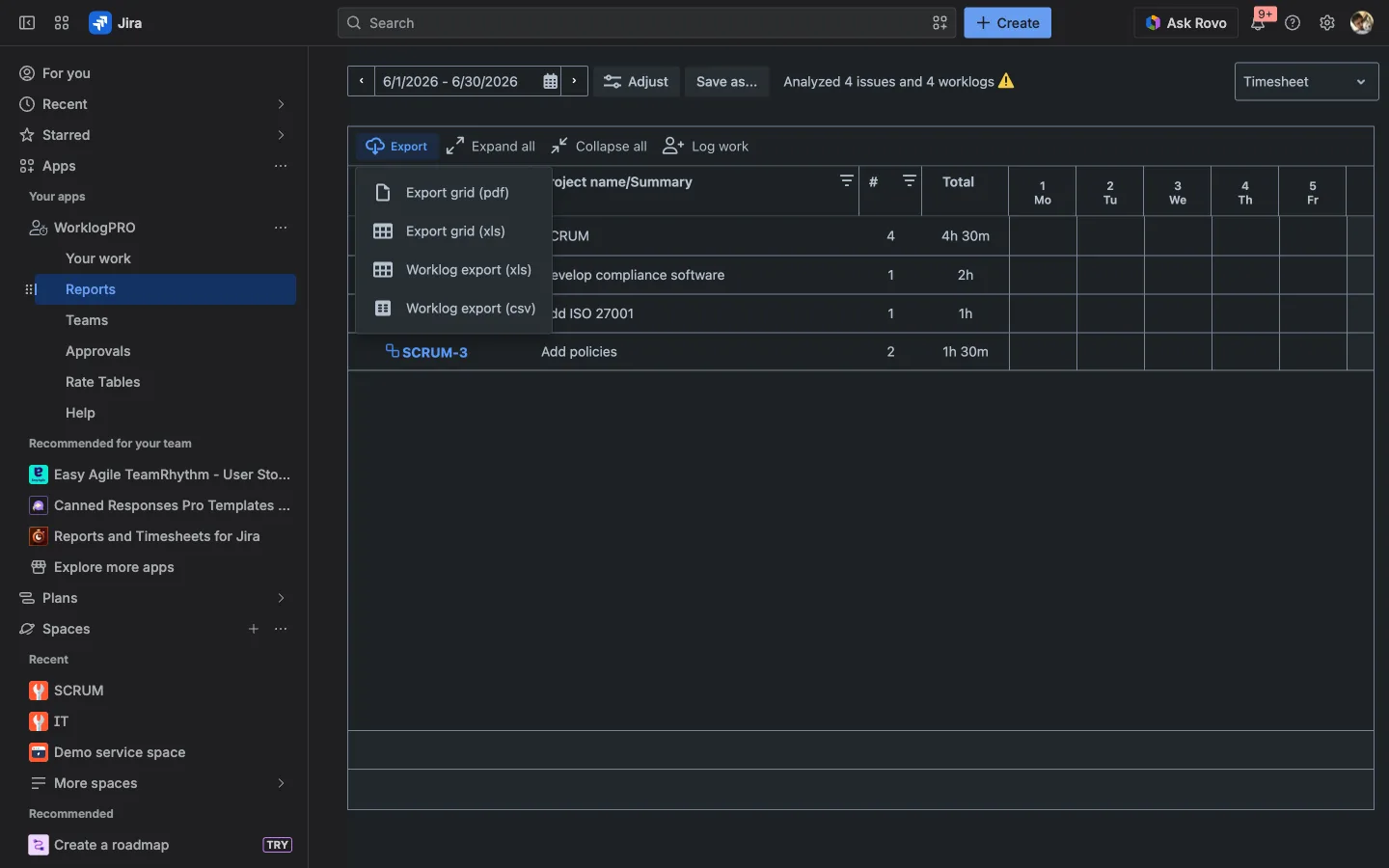Open the Timesheet report type dropdown
Viewport: 1389px width, 868px height.
click(1306, 82)
